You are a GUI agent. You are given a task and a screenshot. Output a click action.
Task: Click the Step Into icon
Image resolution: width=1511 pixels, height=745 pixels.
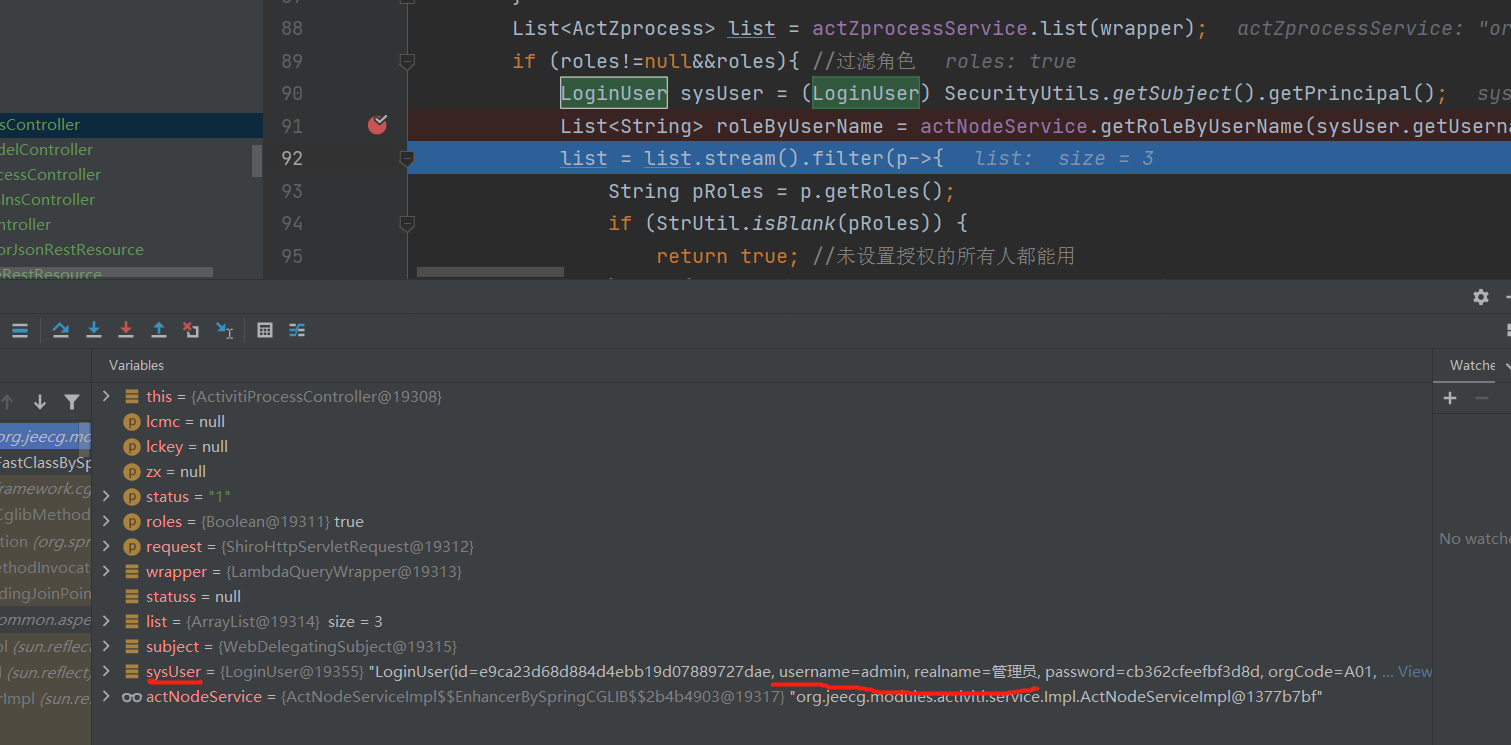[93, 330]
